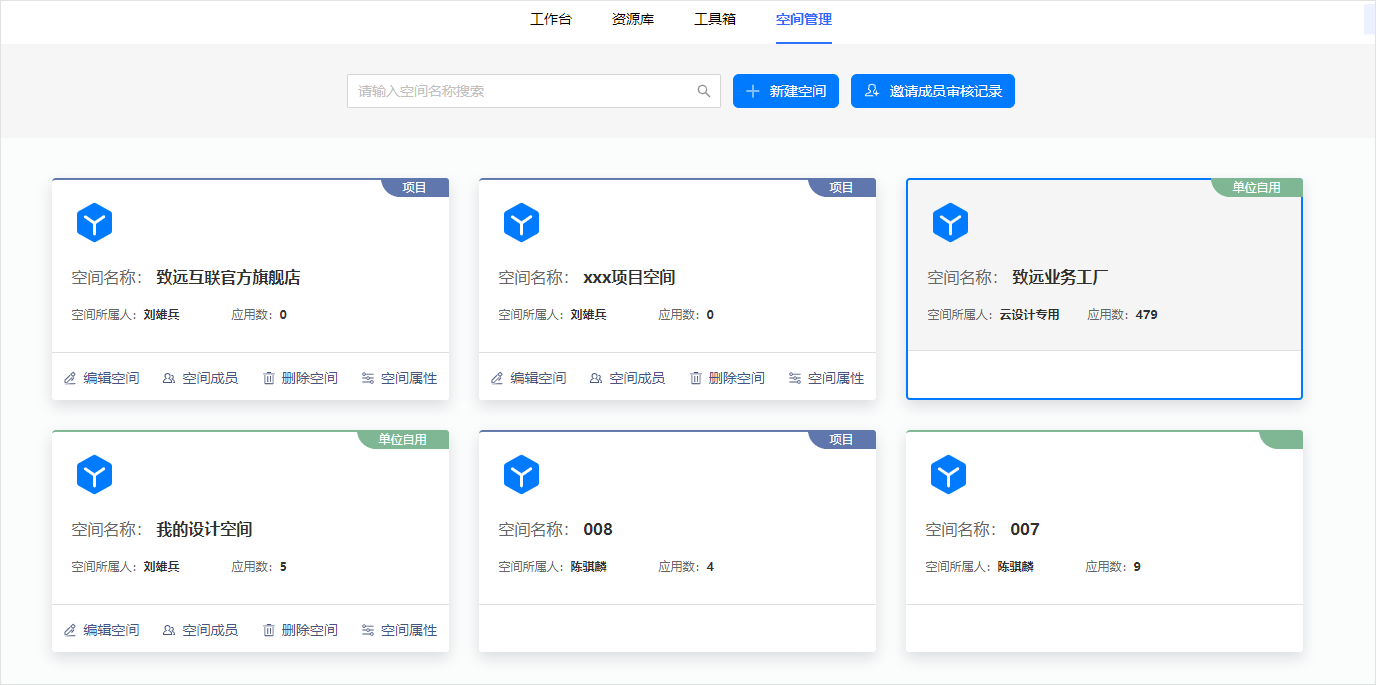This screenshot has height=685, width=1376.
Task: Click the space name 致远互联官方旗舰店
Action: click(x=228, y=278)
